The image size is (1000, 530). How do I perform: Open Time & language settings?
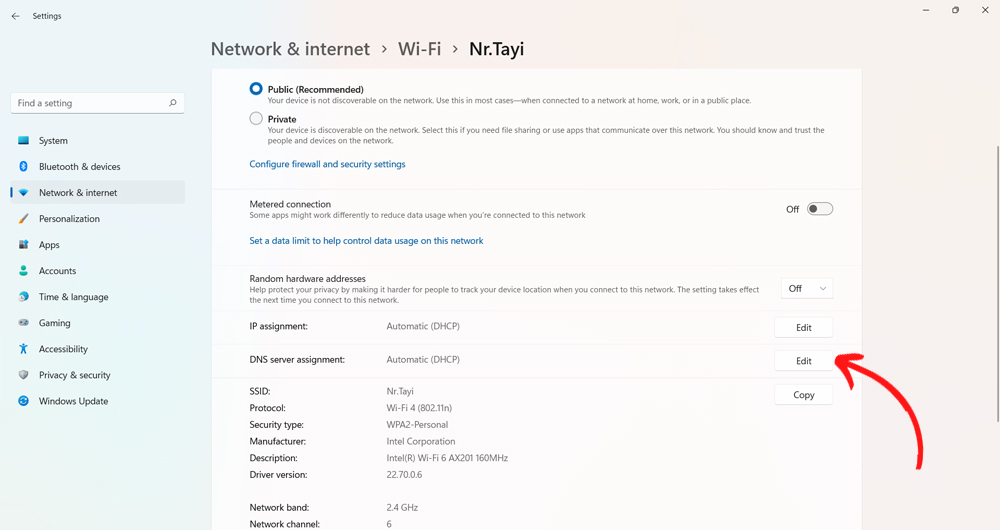[x=73, y=297]
